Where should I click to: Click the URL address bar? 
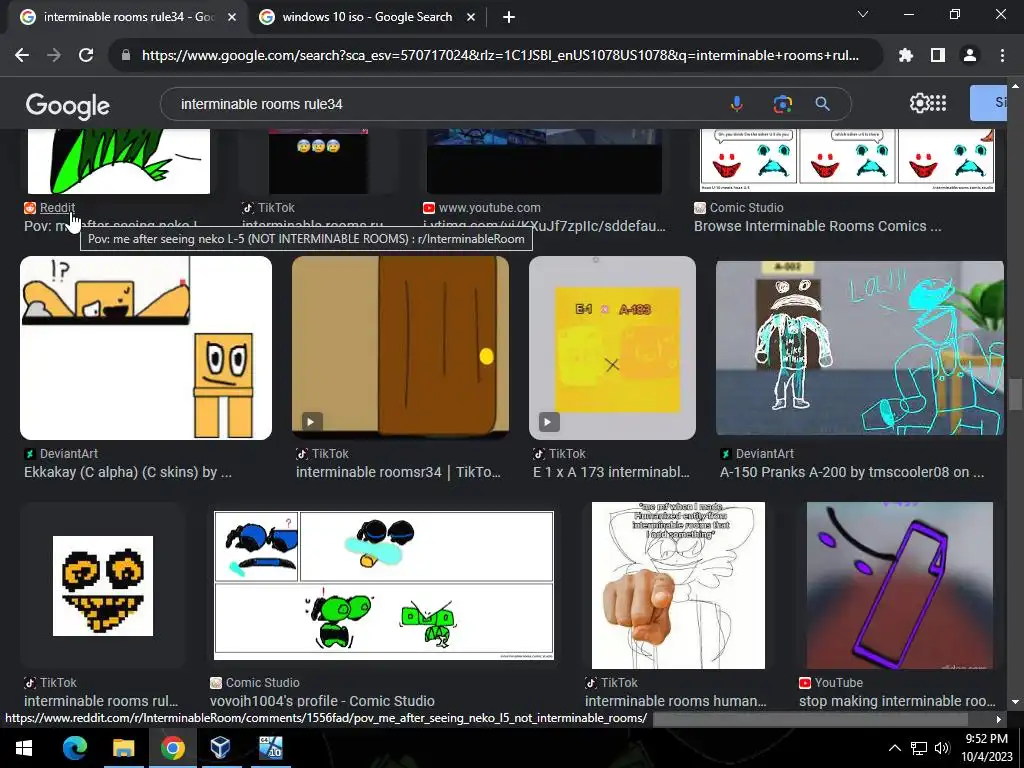(500, 56)
